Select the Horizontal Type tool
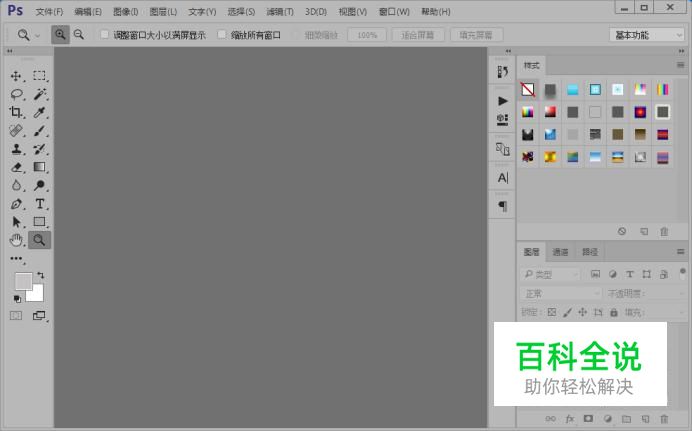Screen dimensions: 692x431 coord(39,203)
